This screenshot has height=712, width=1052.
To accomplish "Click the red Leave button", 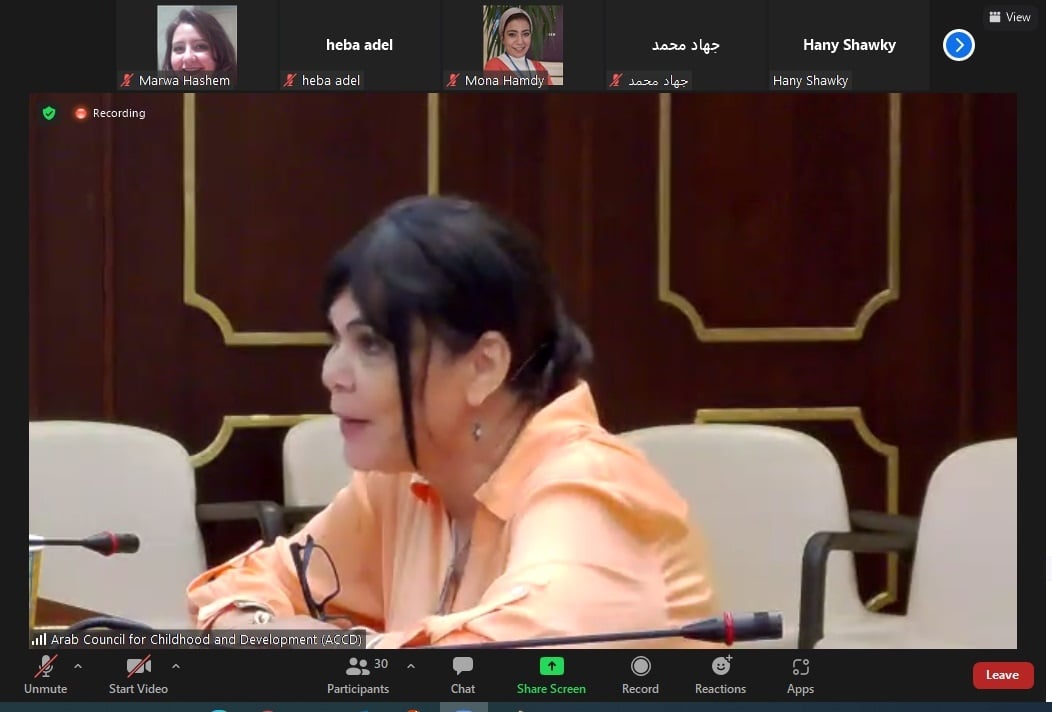I will (1002, 675).
